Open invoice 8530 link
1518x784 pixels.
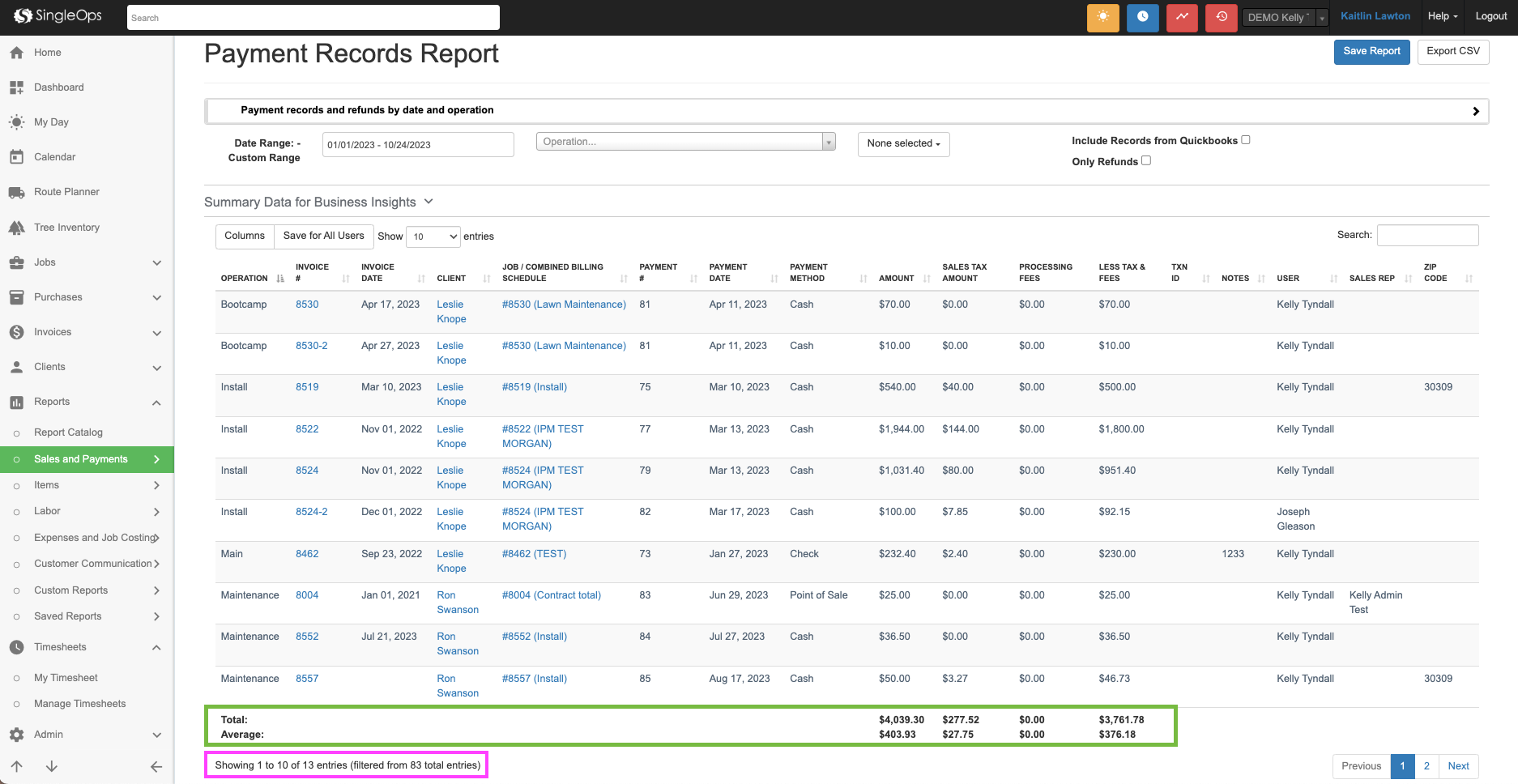click(x=307, y=304)
